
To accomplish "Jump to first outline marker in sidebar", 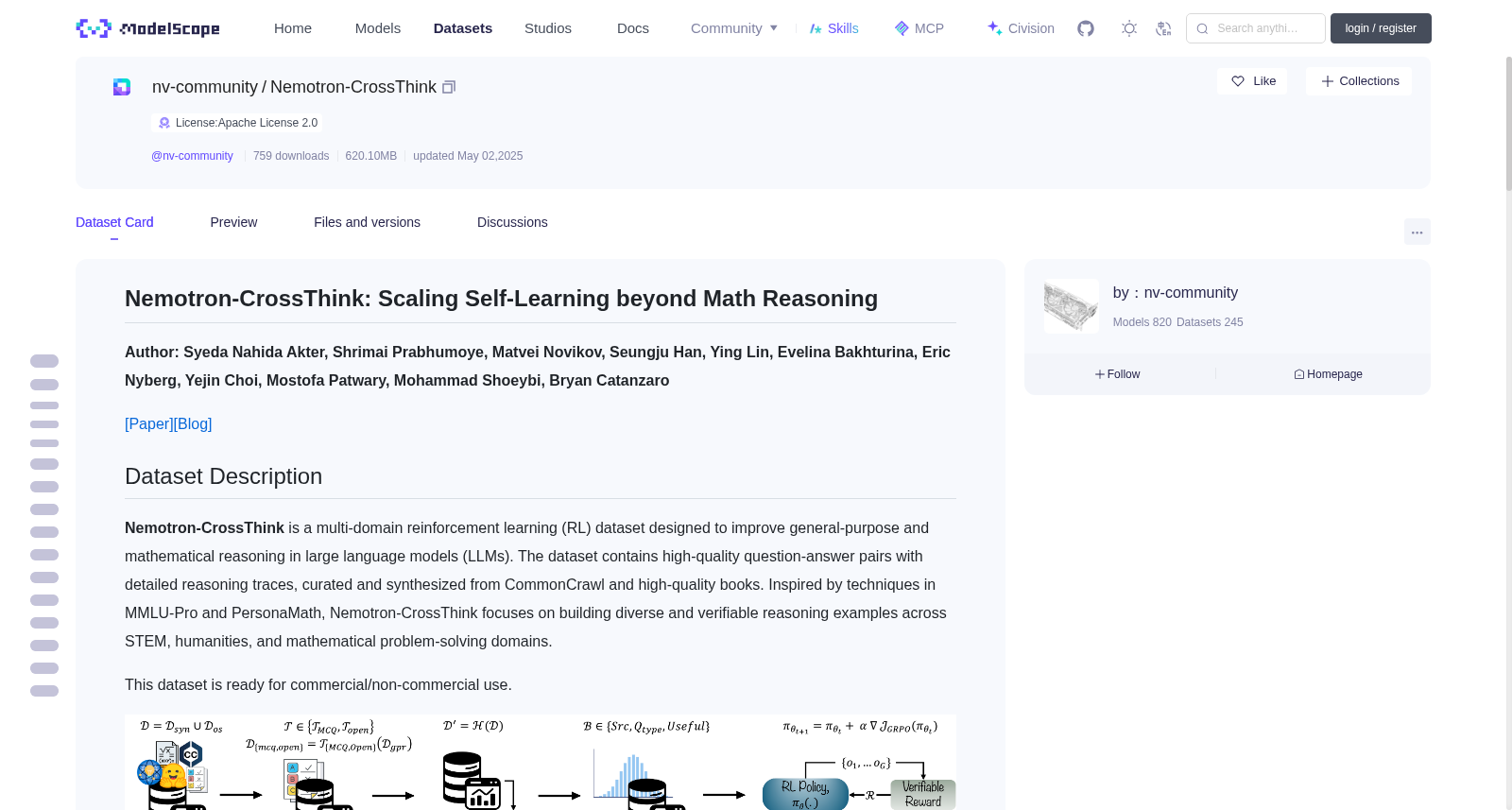I will (44, 361).
